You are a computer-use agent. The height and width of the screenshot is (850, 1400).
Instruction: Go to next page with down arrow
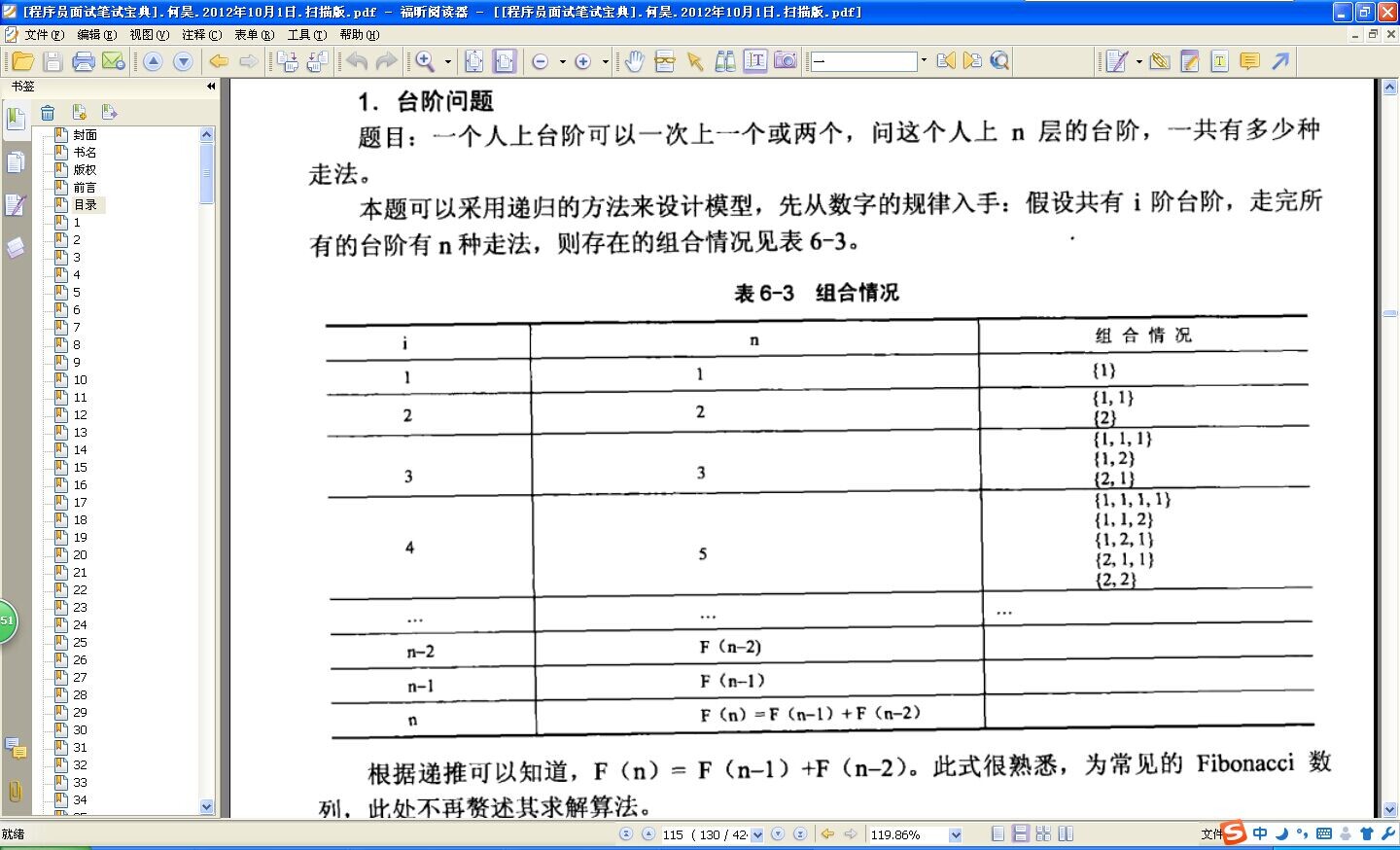tap(183, 61)
